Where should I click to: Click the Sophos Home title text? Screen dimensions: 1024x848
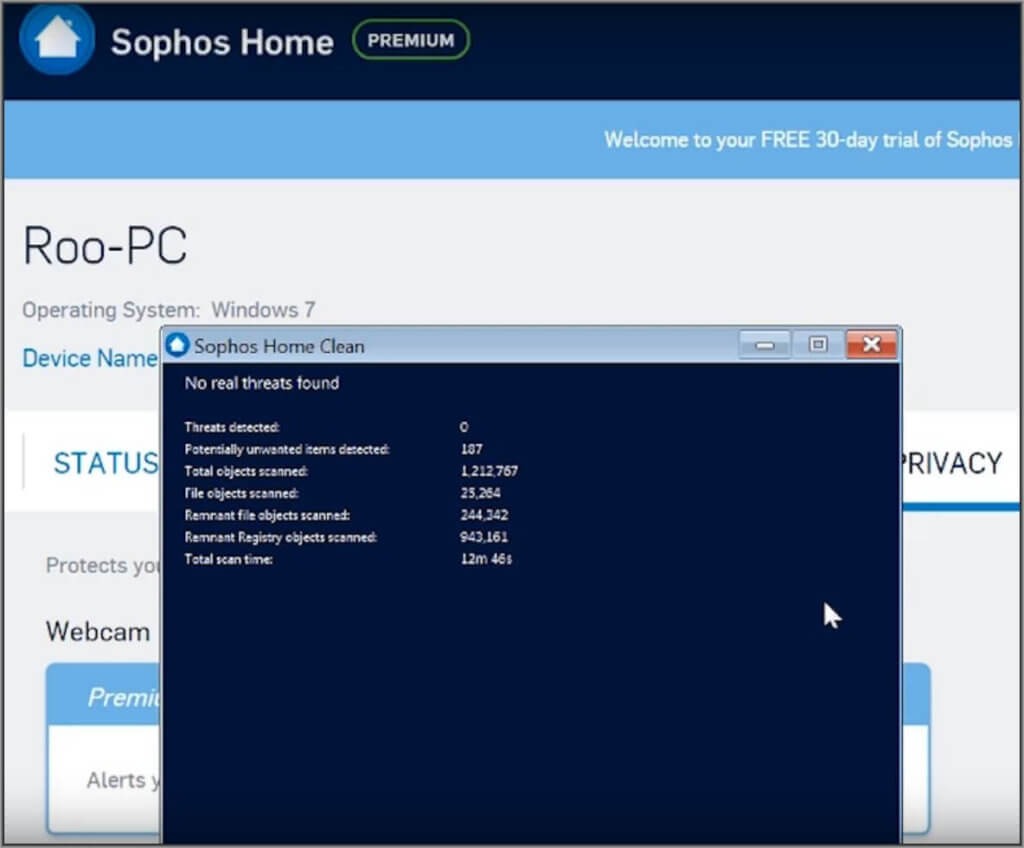tap(222, 42)
